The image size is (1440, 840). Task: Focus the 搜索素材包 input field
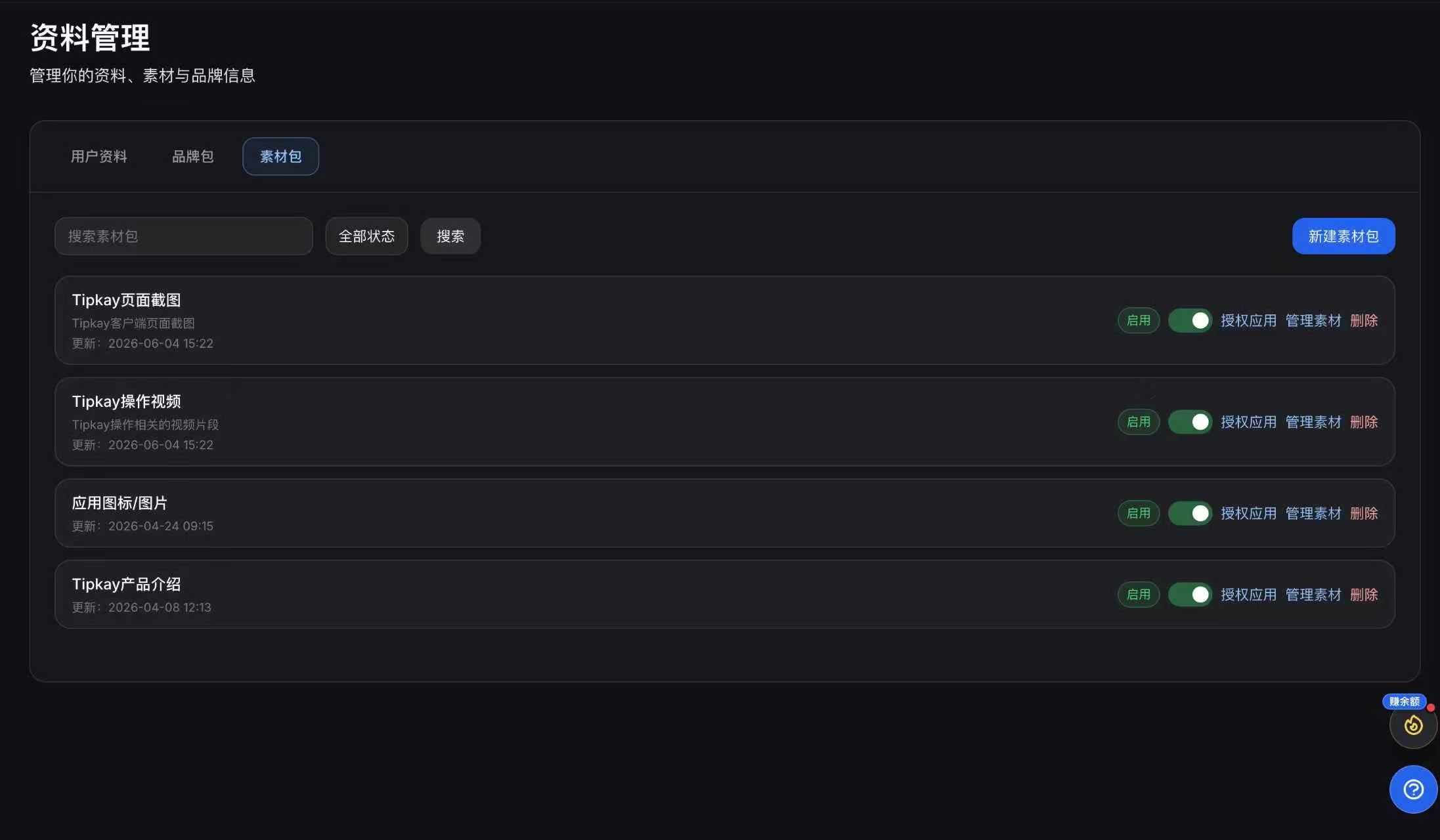pos(184,236)
